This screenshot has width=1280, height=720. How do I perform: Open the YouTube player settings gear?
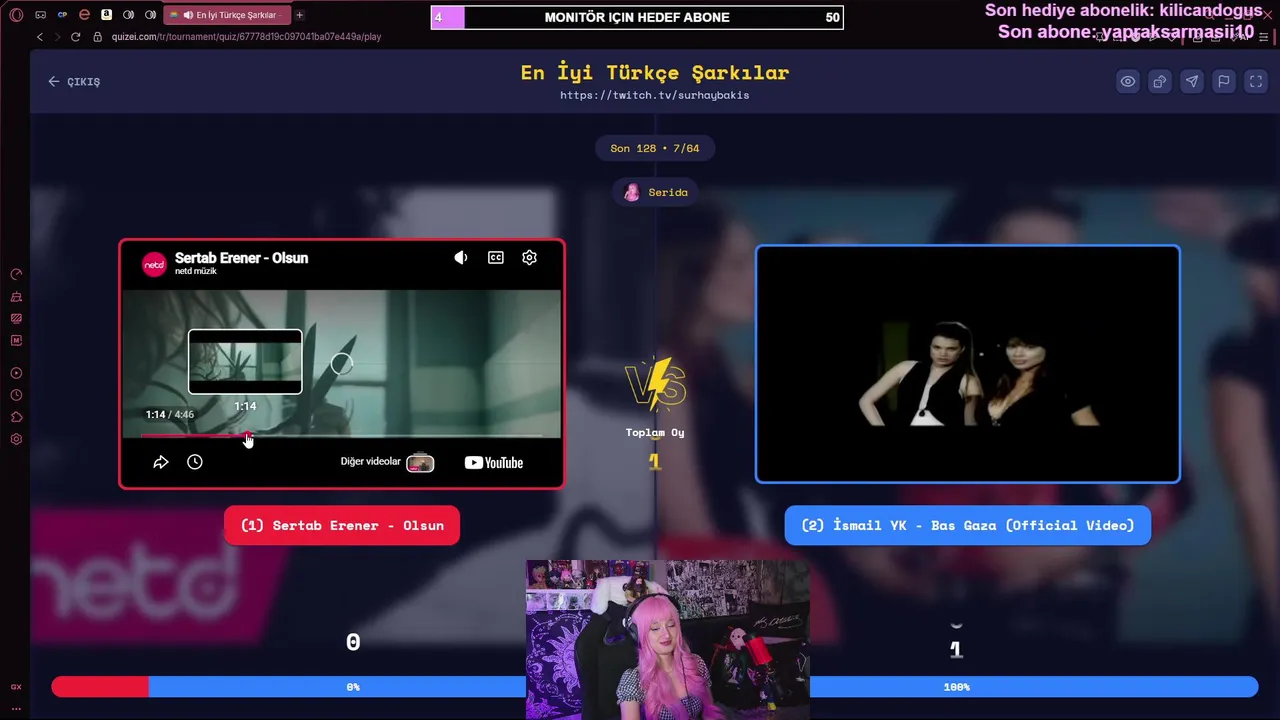coord(530,258)
